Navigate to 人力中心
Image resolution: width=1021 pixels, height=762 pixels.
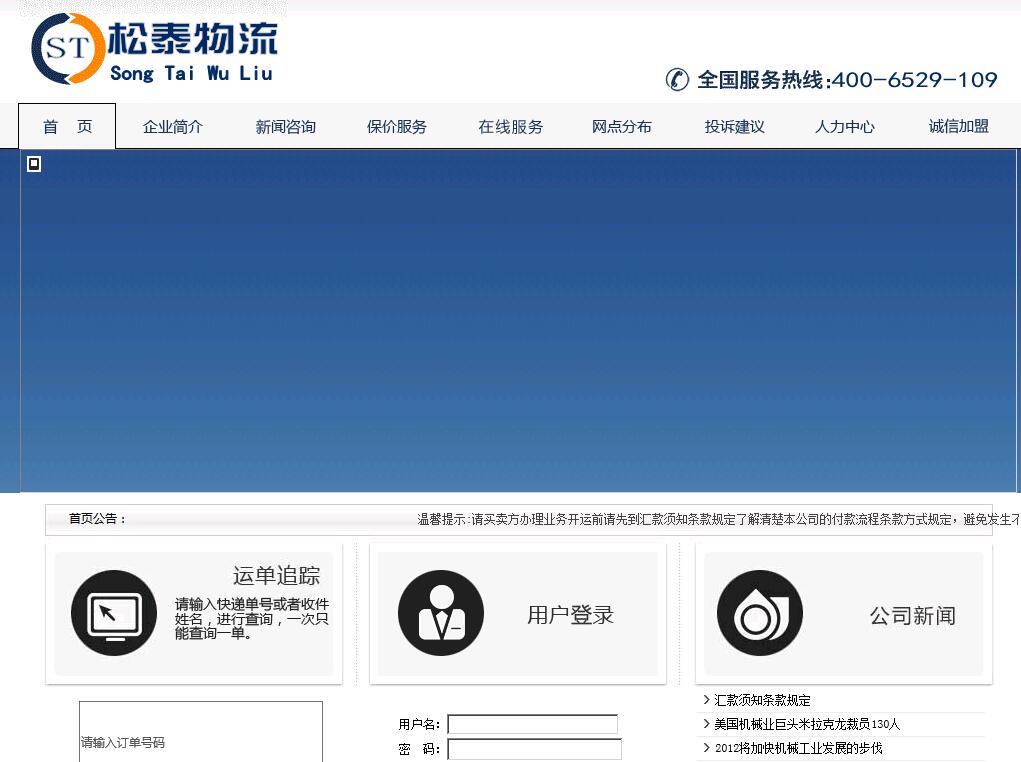pos(845,127)
